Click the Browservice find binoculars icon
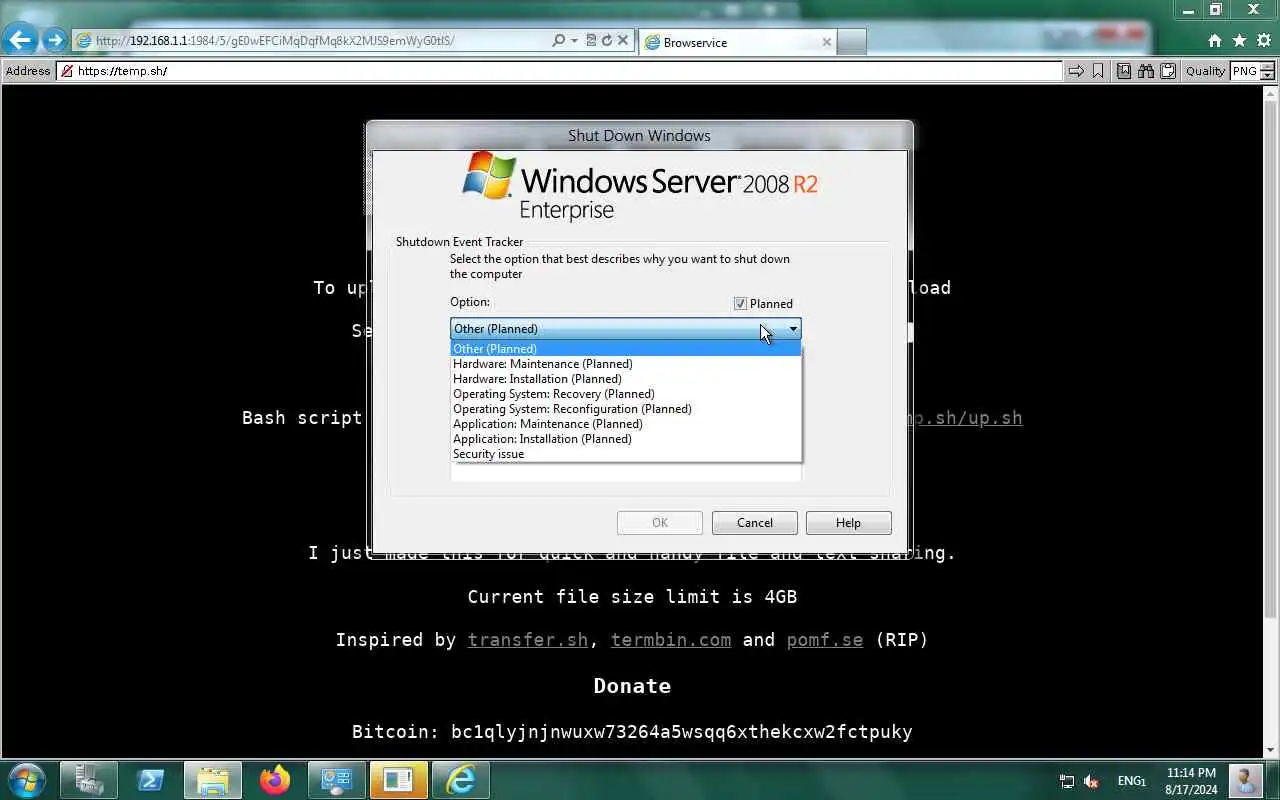This screenshot has width=1280, height=800. (x=1146, y=71)
